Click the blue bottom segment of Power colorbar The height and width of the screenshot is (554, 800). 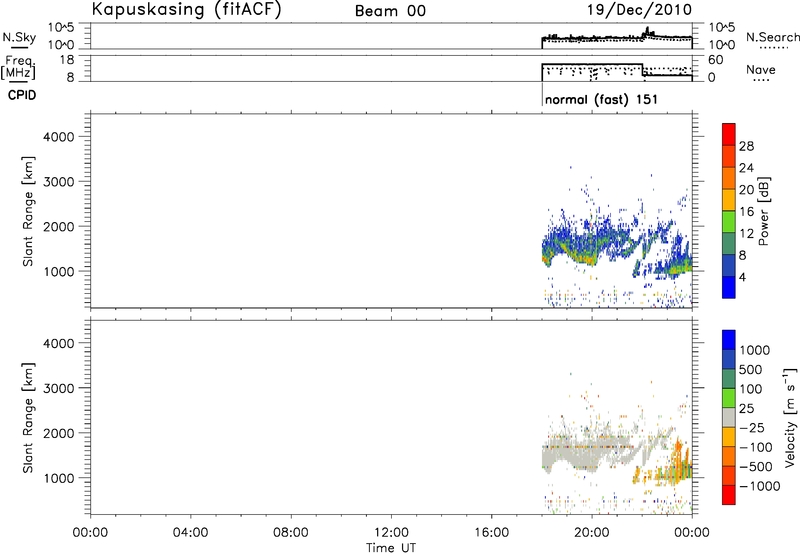click(729, 287)
